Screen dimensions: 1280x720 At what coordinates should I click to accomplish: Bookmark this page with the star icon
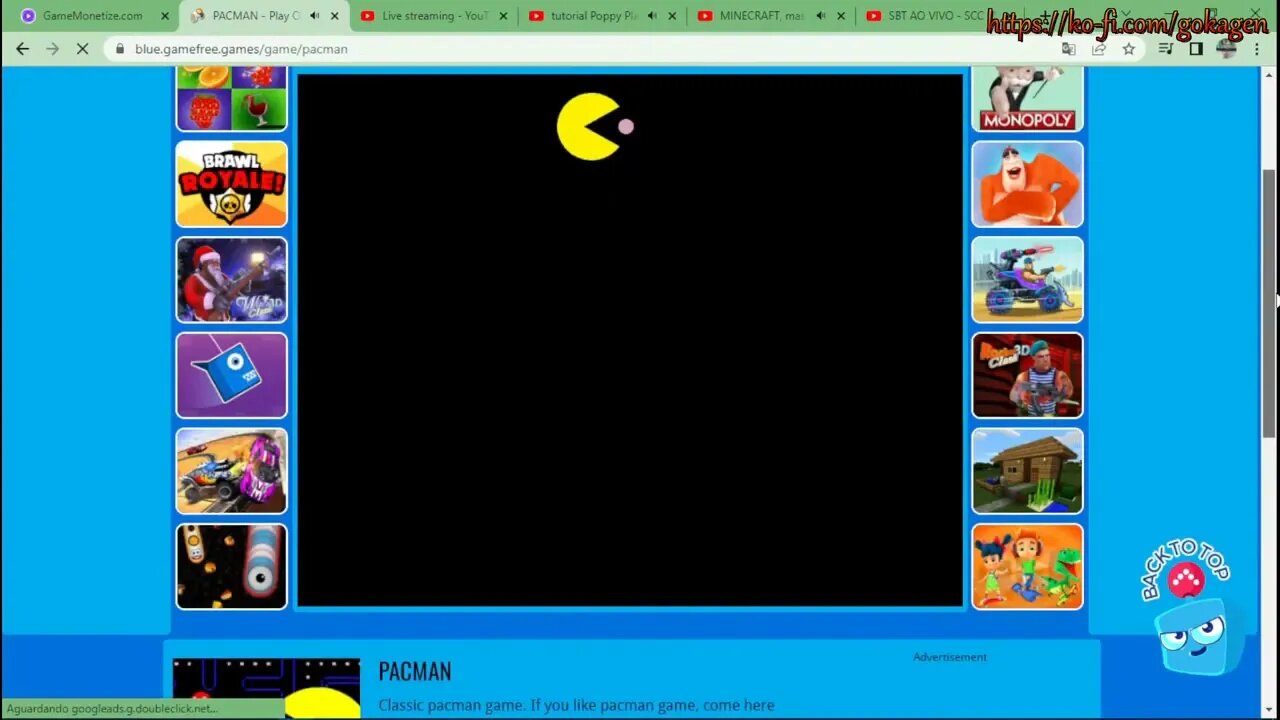pos(1128,49)
